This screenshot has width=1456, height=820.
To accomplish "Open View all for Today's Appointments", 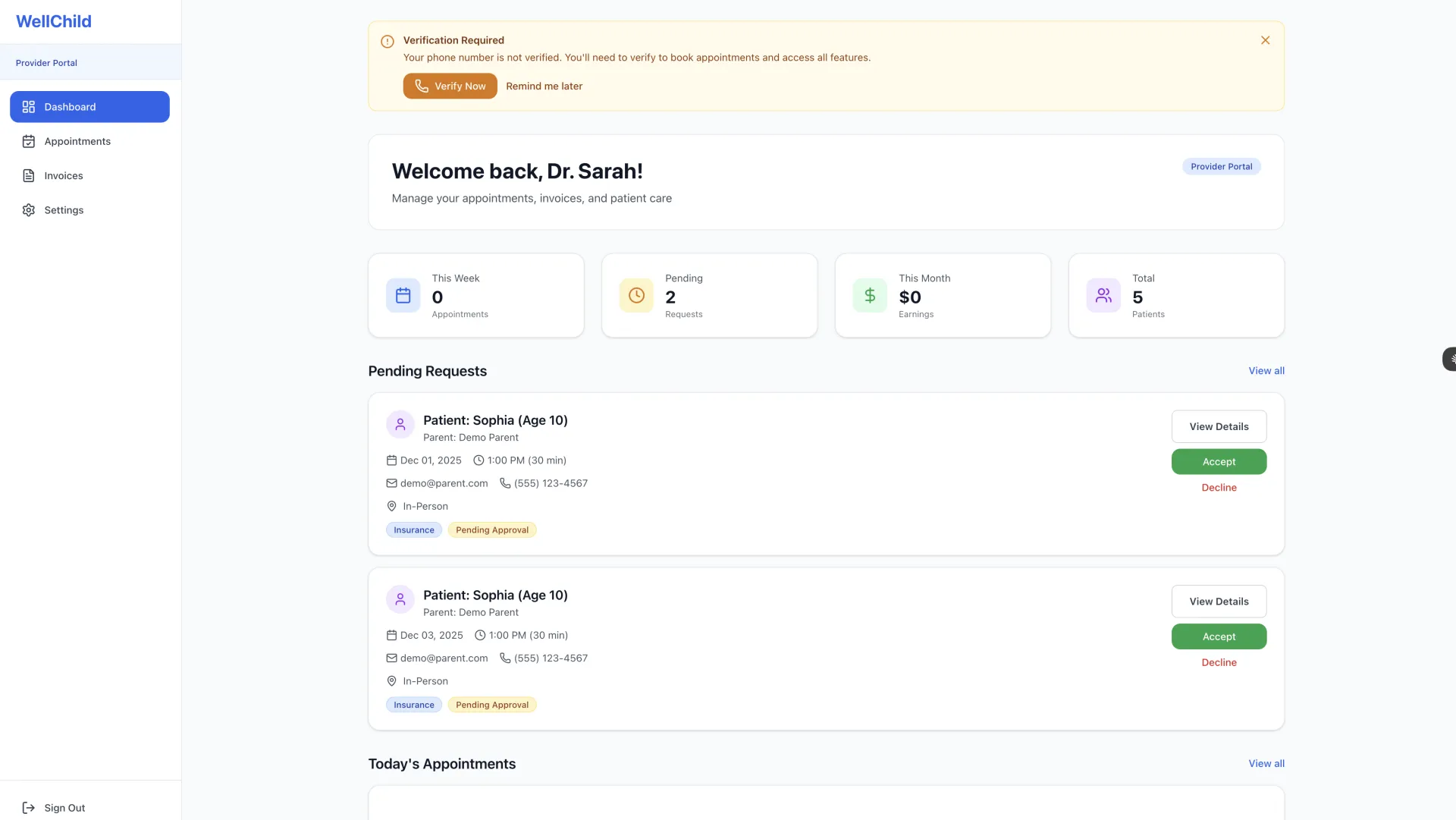I will 1266,763.
